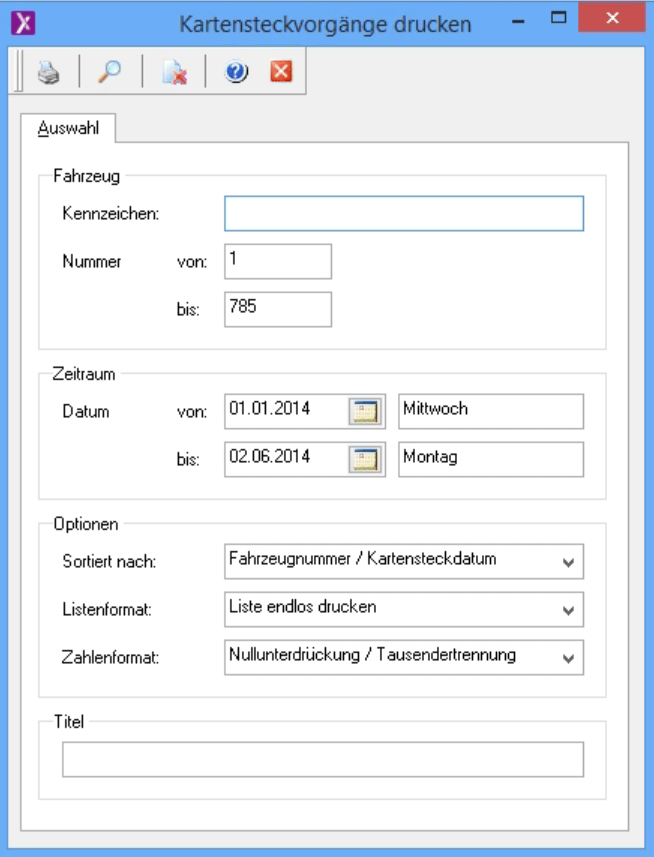Expand the Sortiert nach dropdown

pyautogui.click(x=568, y=562)
